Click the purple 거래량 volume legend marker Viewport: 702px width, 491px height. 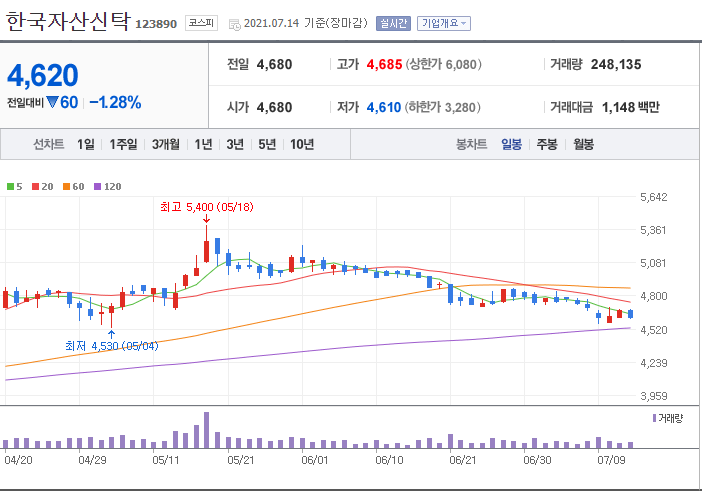point(655,418)
